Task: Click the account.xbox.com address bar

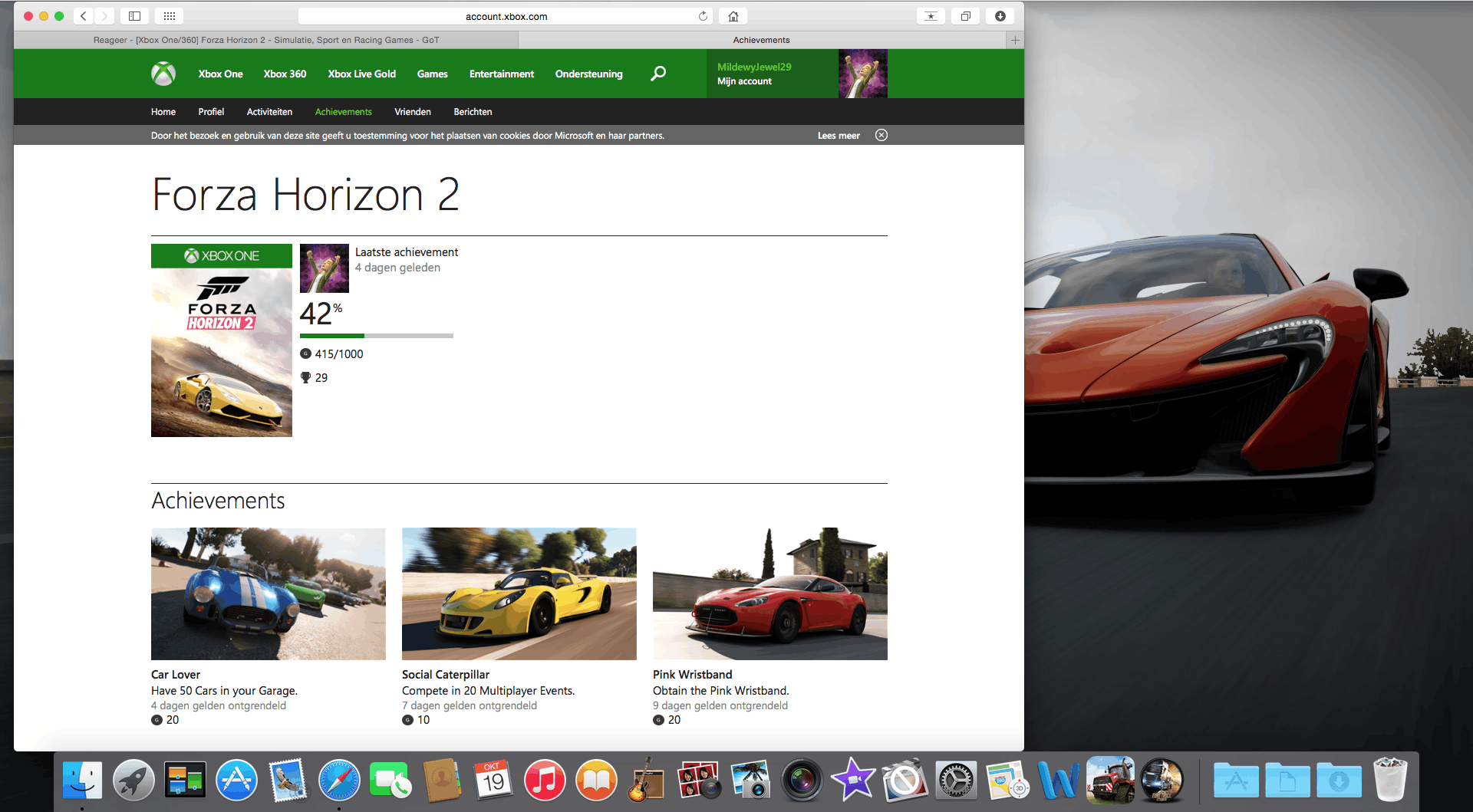Action: tap(506, 16)
